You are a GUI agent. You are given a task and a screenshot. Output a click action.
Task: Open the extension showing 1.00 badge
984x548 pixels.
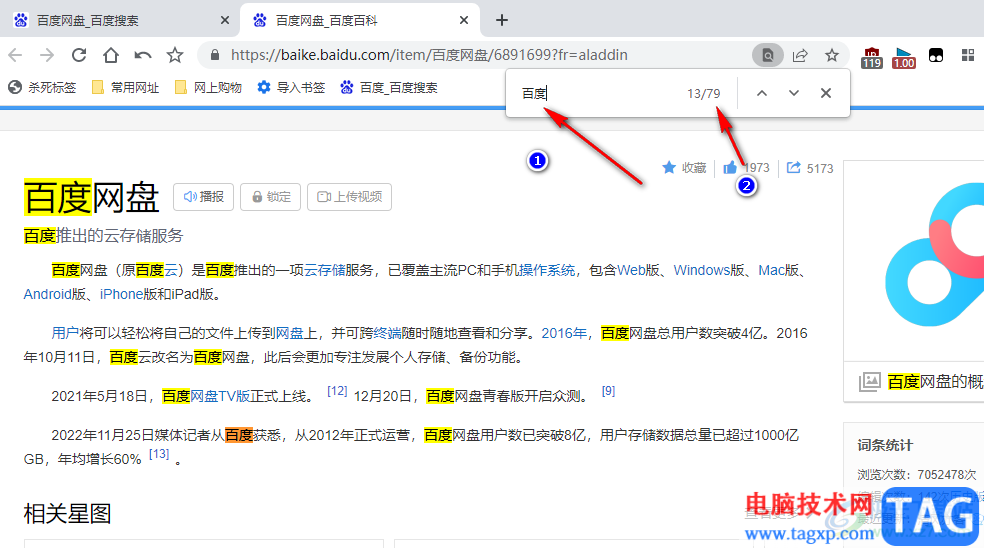pos(904,57)
